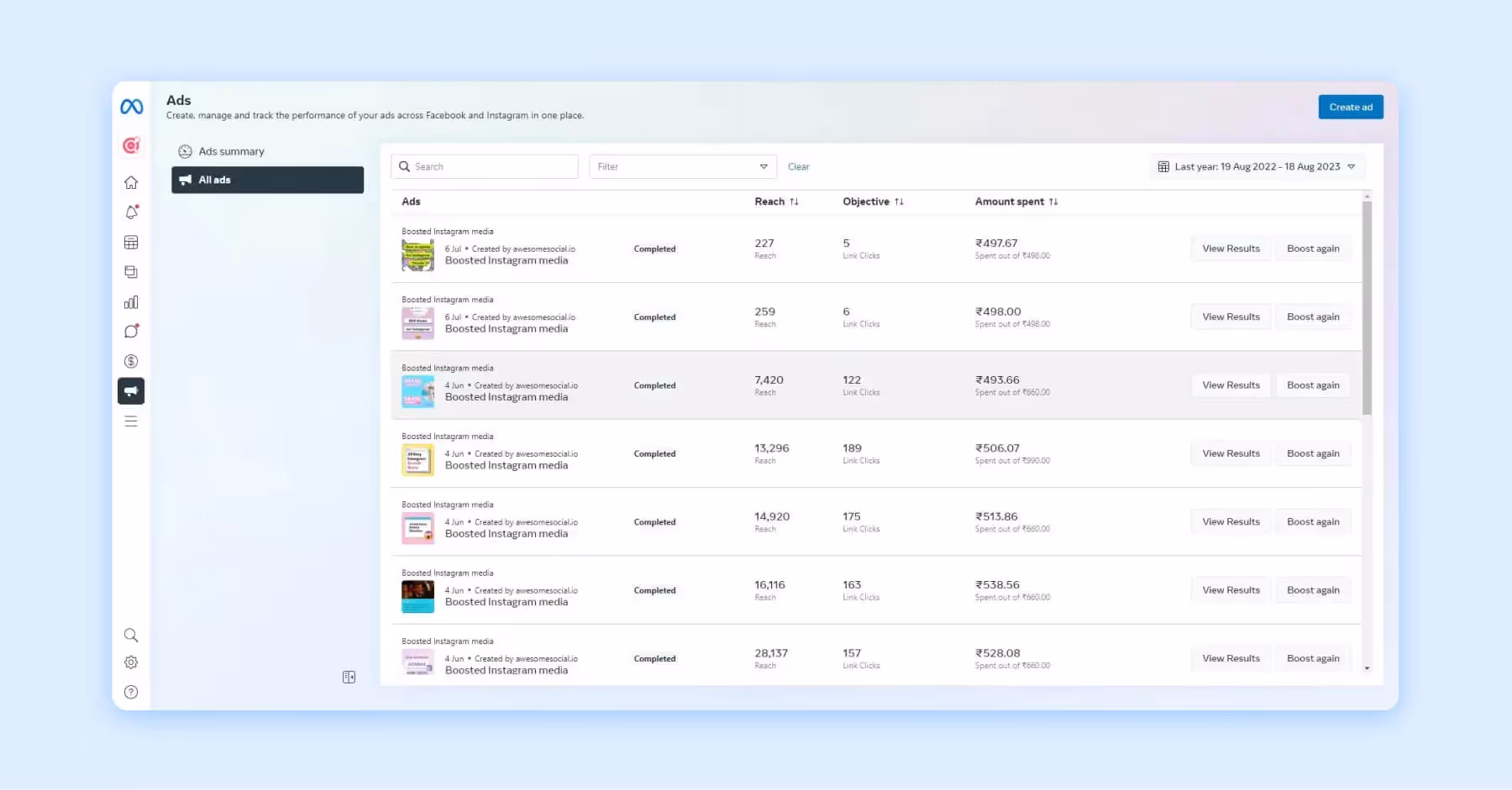This screenshot has height=790, width=1512.
Task: View insights with the bar chart icon
Action: pyautogui.click(x=131, y=301)
